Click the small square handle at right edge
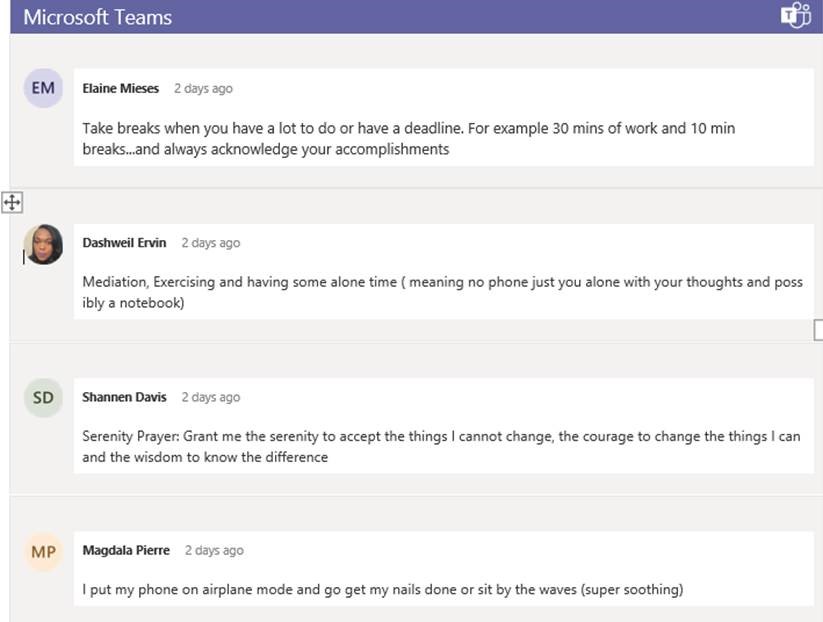This screenshot has height=622, width=823. 818,330
